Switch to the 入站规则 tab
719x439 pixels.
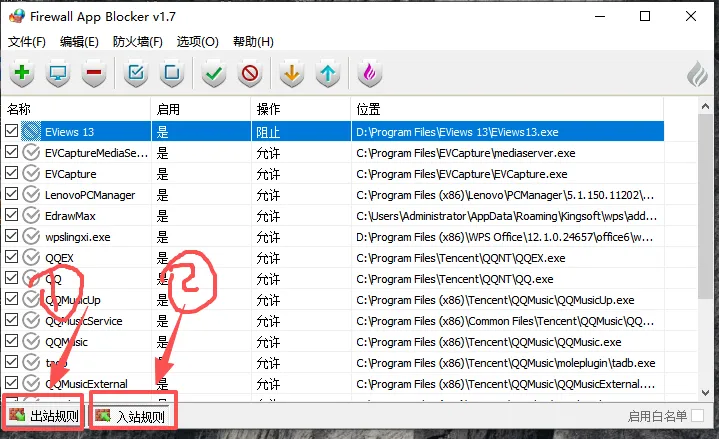tap(130, 416)
